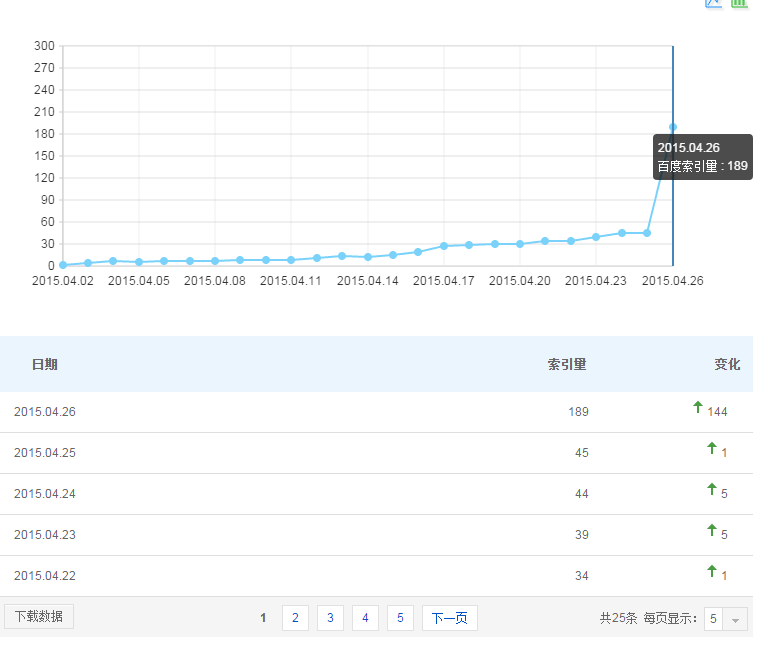The width and height of the screenshot is (775, 656).
Task: Click the per-page value box showing 5
Action: coord(713,619)
